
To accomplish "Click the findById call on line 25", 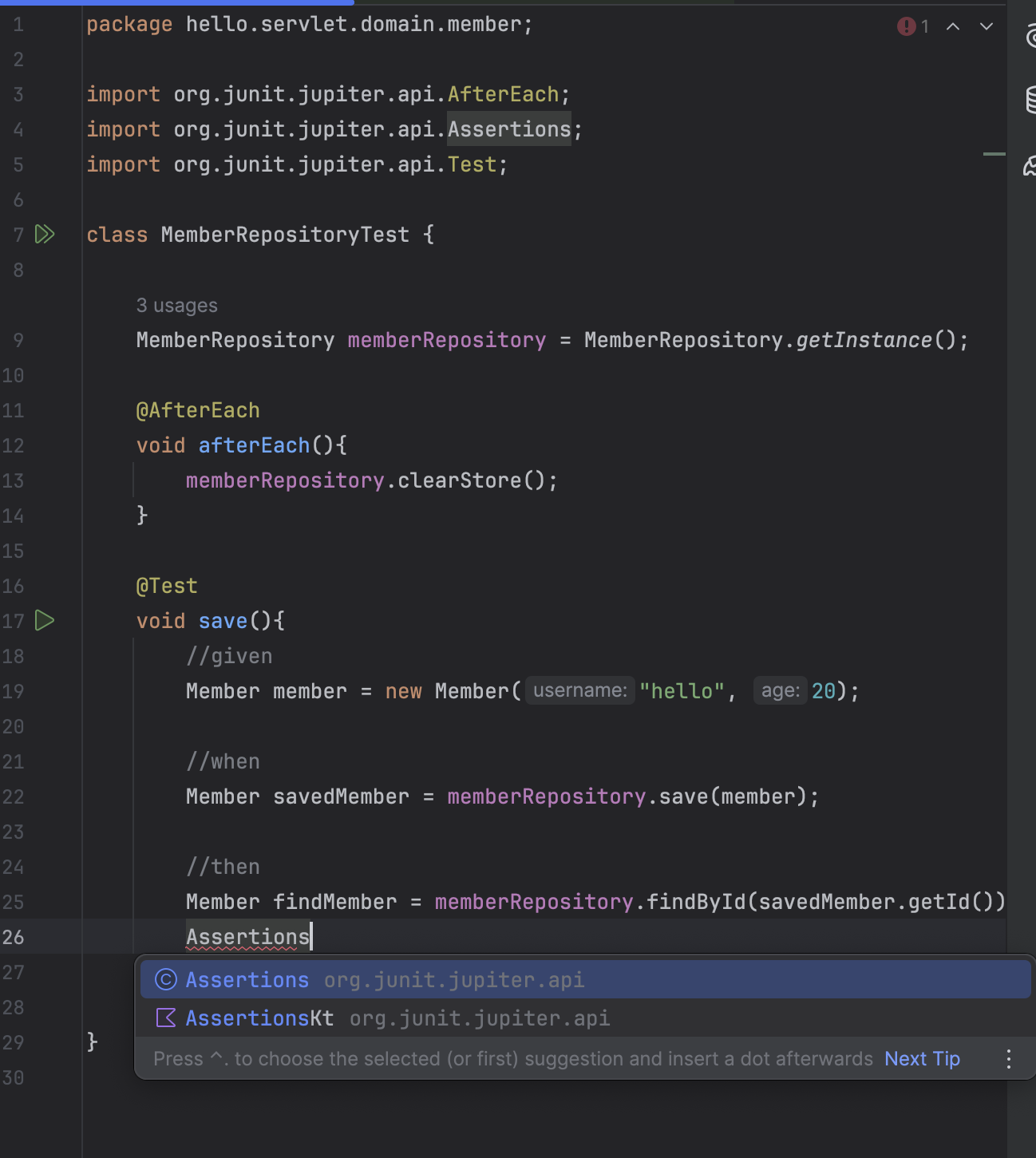I will [x=695, y=902].
